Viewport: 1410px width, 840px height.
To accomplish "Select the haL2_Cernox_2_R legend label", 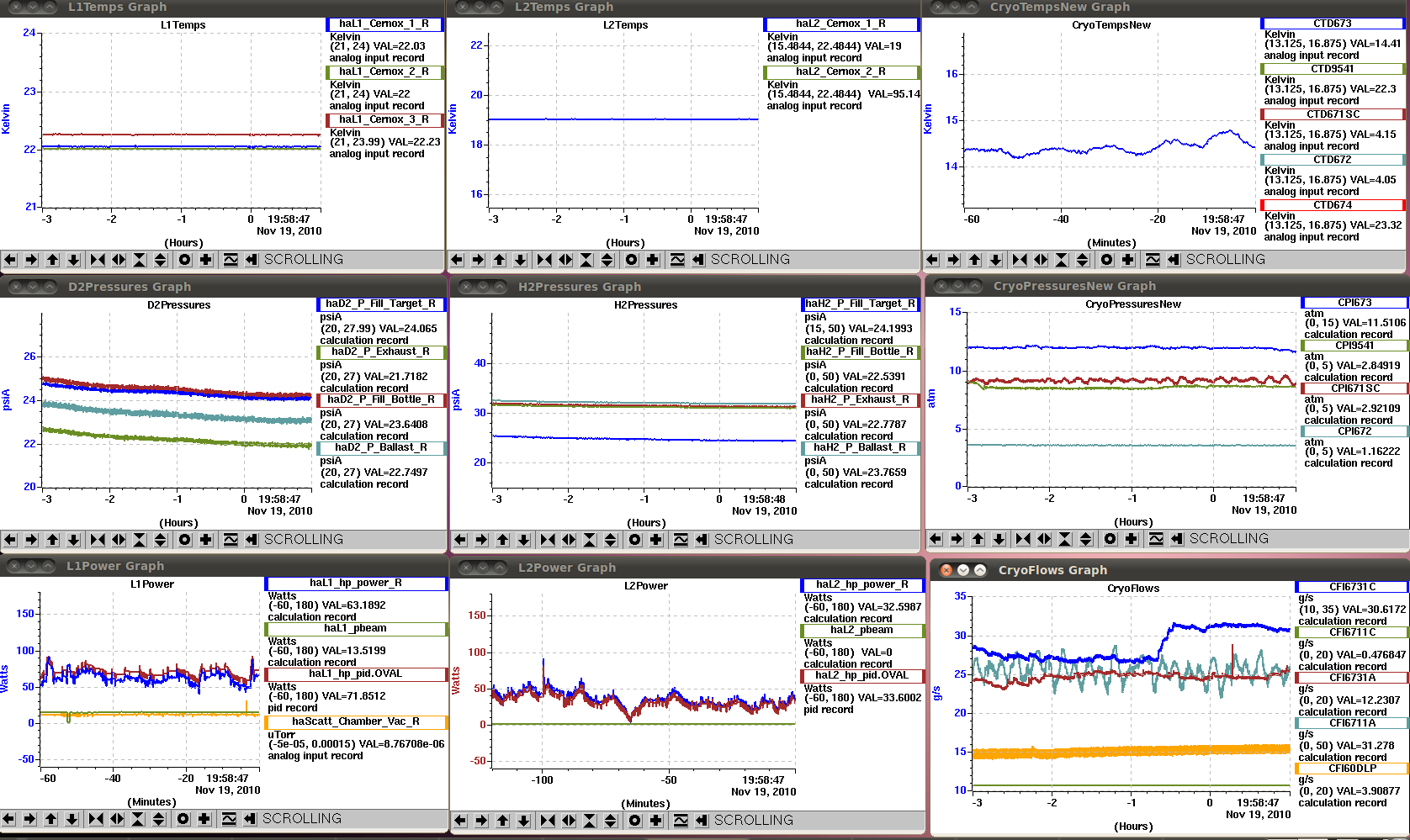I will click(x=841, y=72).
